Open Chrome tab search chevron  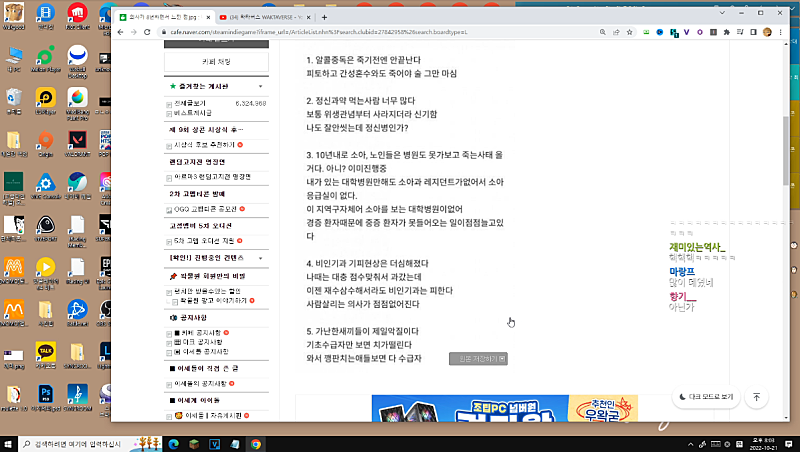point(722,13)
